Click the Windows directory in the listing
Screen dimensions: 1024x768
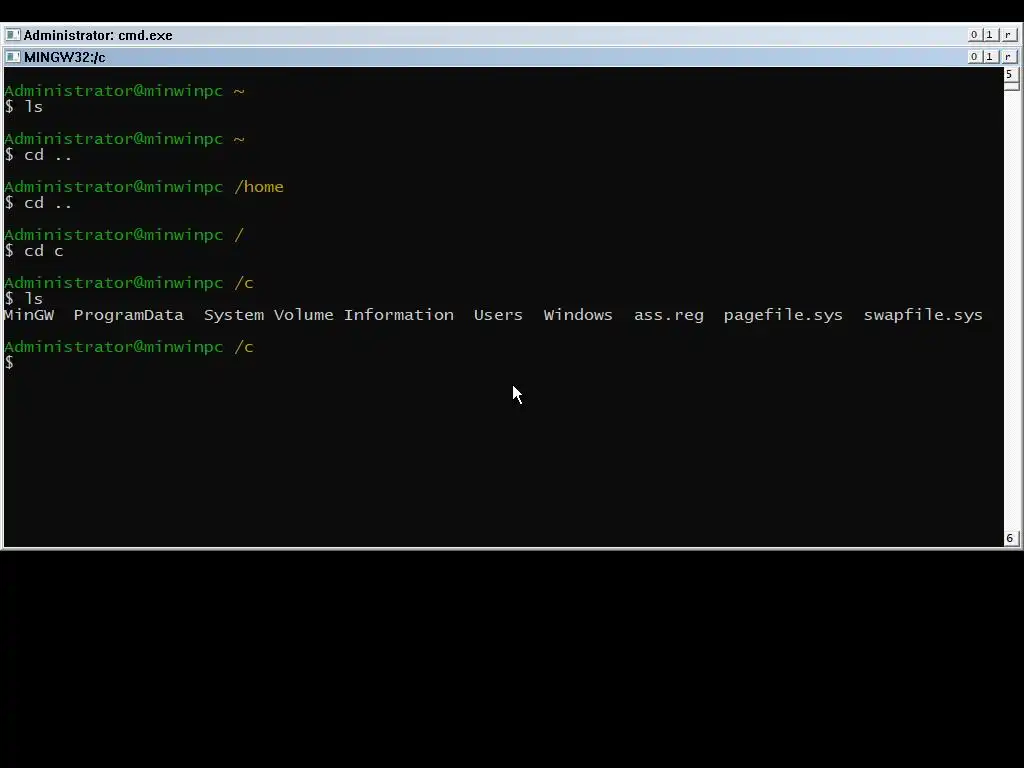[x=578, y=315]
